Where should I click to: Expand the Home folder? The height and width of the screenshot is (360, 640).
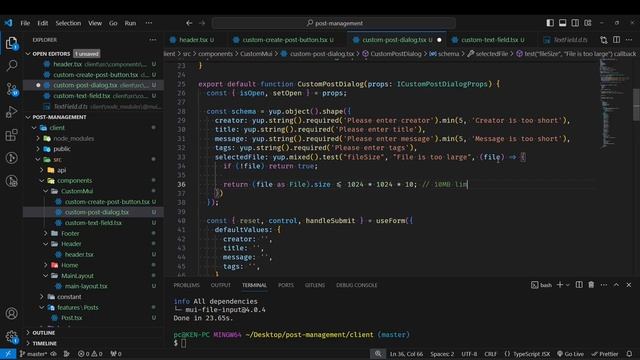coord(69,265)
